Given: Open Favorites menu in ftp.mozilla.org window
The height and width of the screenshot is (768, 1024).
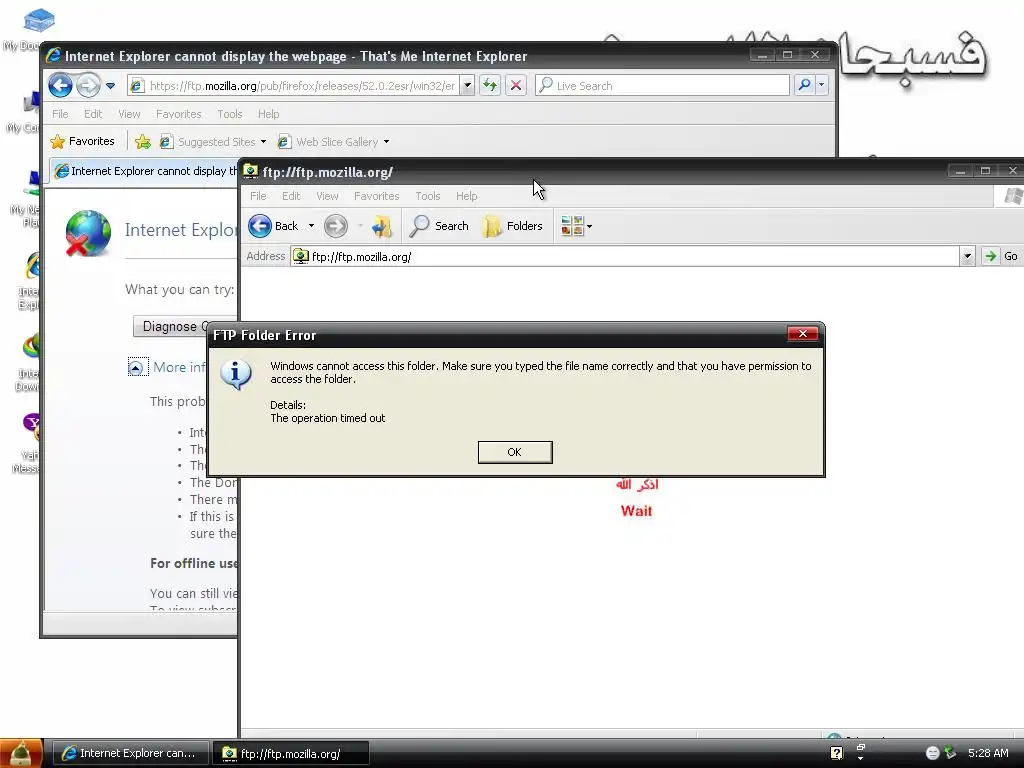Looking at the screenshot, I should coord(376,196).
